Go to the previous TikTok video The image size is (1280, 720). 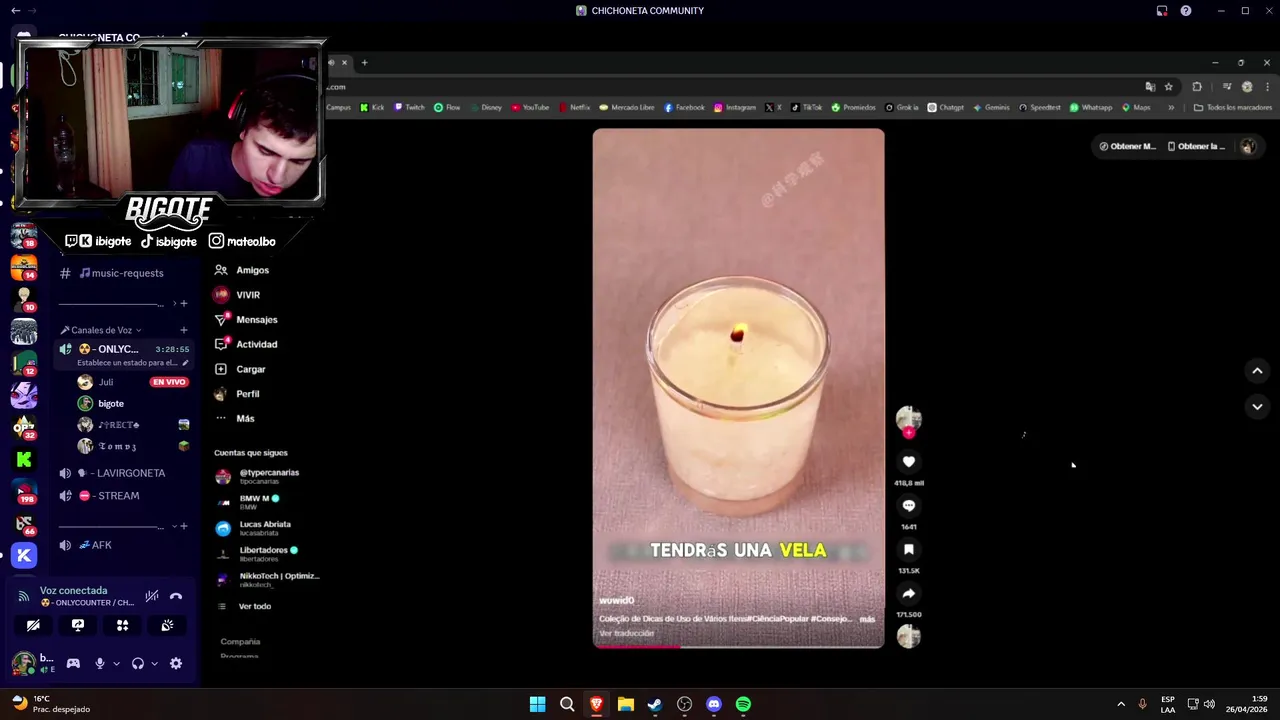[1257, 371]
